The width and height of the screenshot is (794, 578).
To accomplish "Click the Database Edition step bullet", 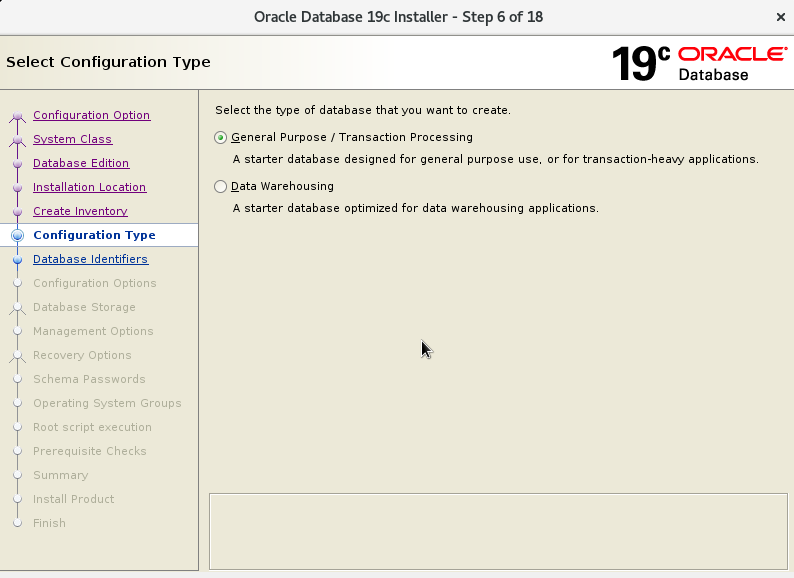I will coord(17,164).
